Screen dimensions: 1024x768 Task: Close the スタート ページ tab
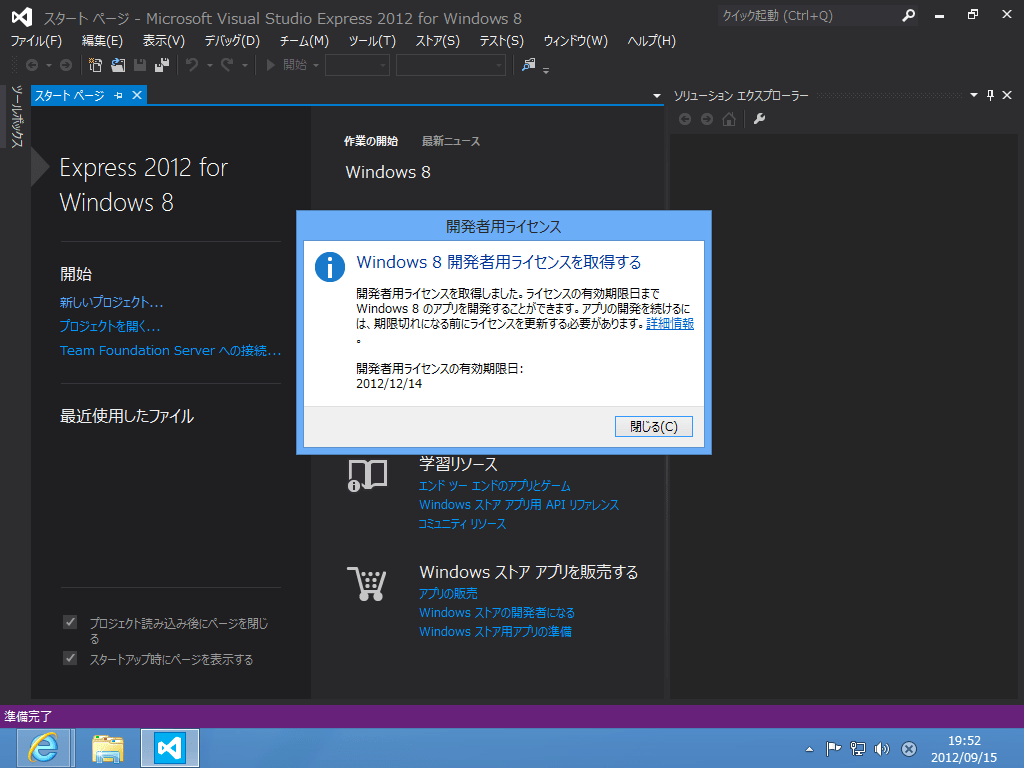coord(136,95)
